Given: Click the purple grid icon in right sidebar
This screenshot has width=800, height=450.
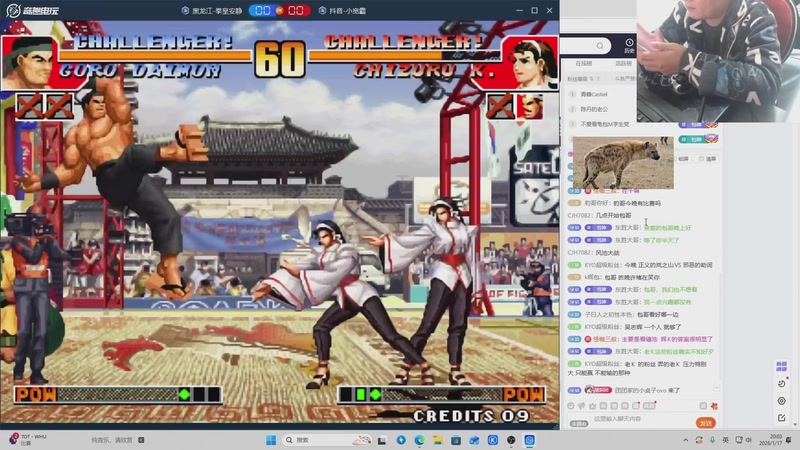Looking at the screenshot, I should click(x=782, y=366).
